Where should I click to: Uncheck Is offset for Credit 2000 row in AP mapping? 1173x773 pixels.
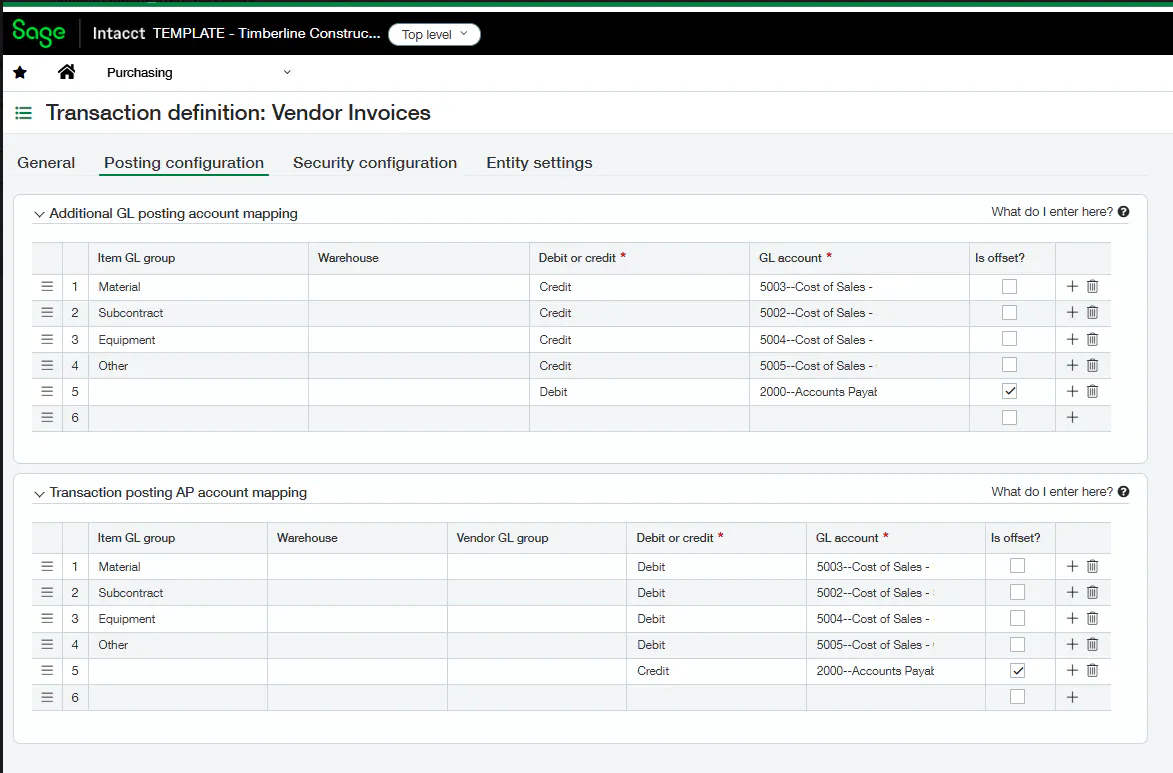pyautogui.click(x=1017, y=670)
